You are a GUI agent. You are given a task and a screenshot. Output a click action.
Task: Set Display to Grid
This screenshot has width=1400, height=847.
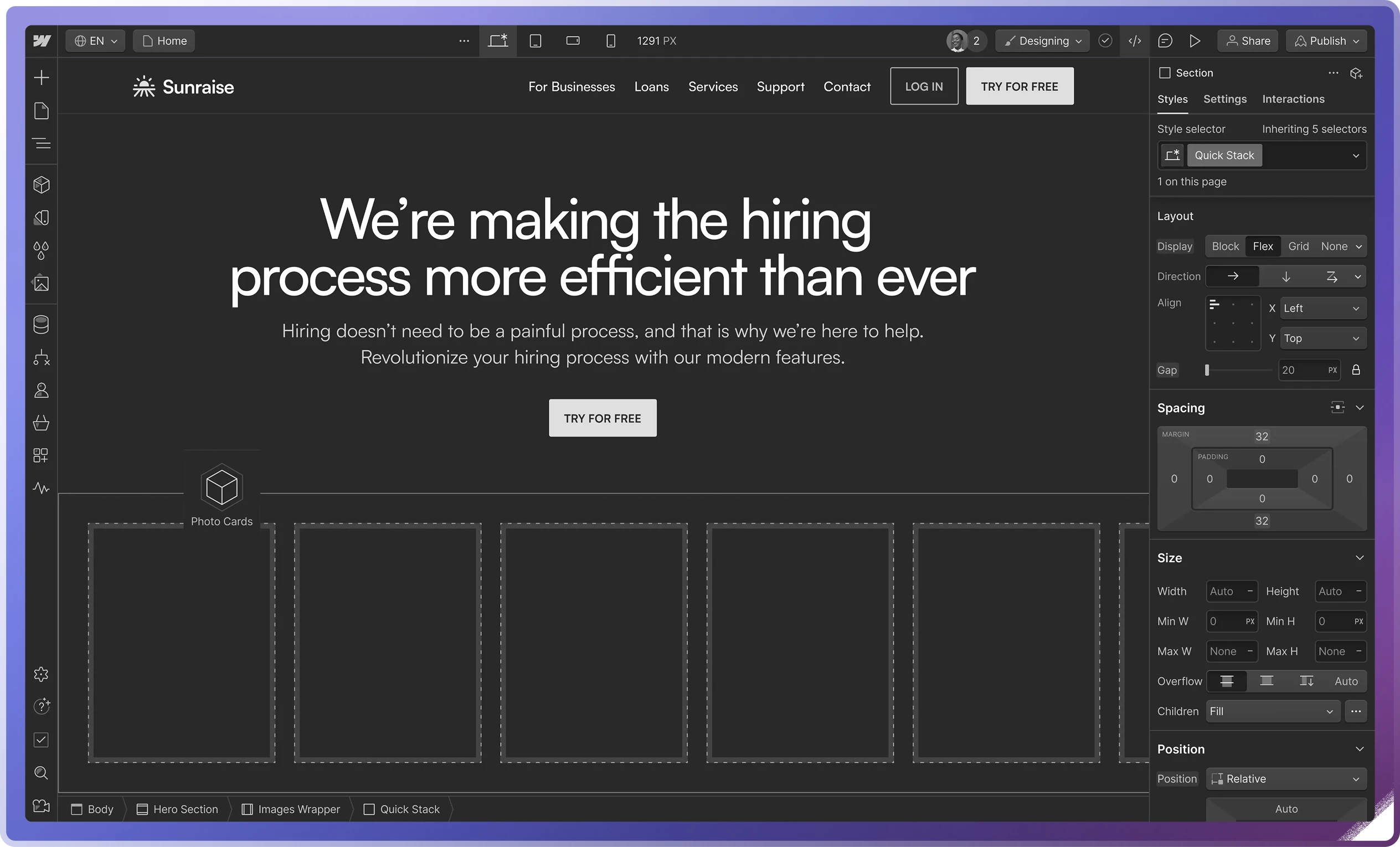click(1298, 246)
